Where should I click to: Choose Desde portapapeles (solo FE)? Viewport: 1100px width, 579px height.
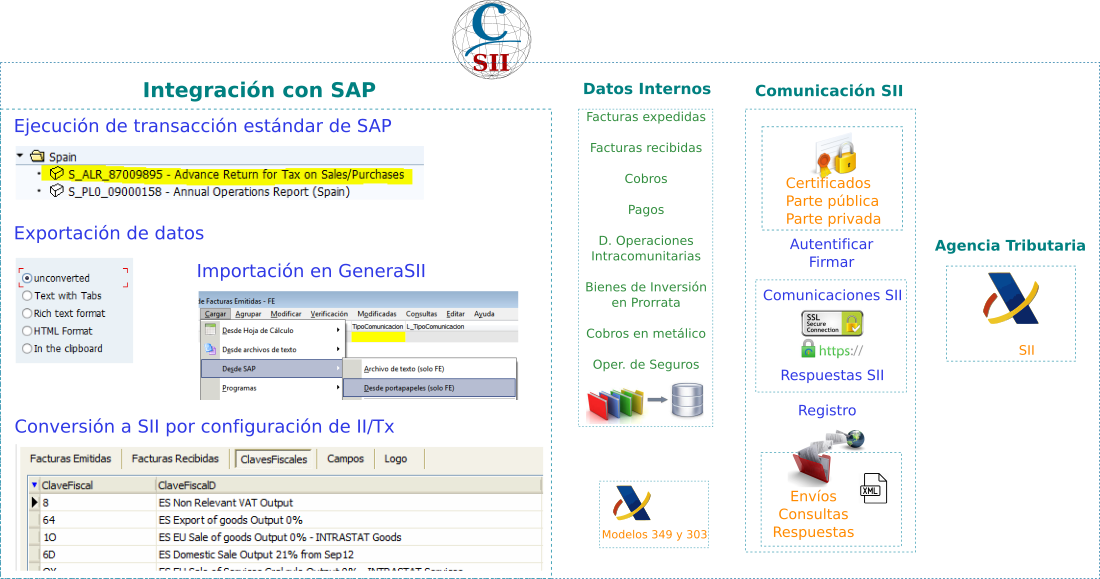(429, 387)
